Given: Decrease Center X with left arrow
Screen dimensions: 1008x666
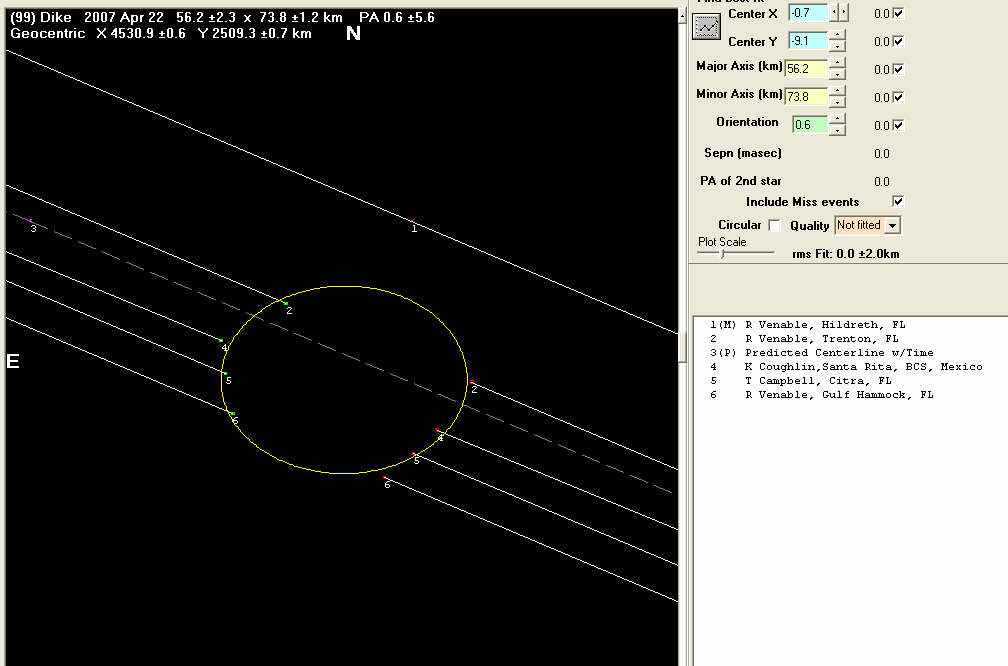Looking at the screenshot, I should click(834, 12).
